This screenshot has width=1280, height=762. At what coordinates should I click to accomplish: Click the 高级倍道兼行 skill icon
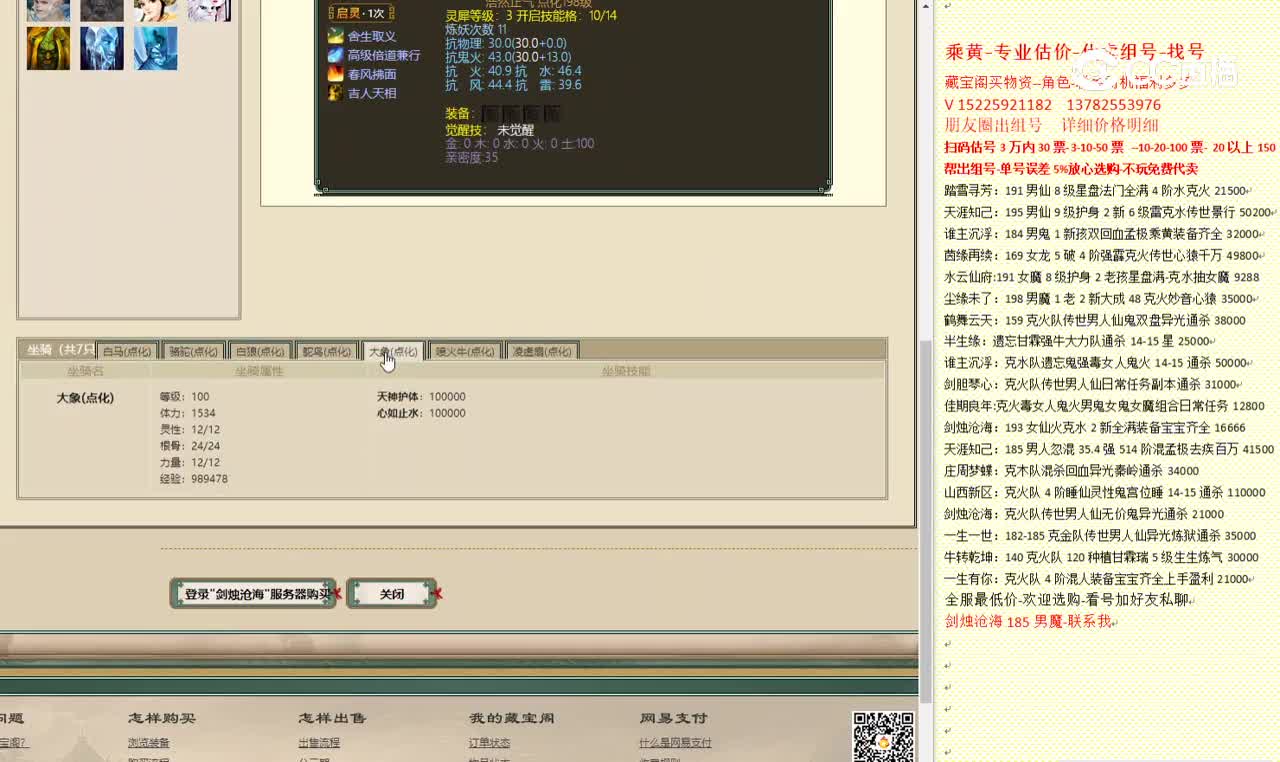tap(336, 55)
